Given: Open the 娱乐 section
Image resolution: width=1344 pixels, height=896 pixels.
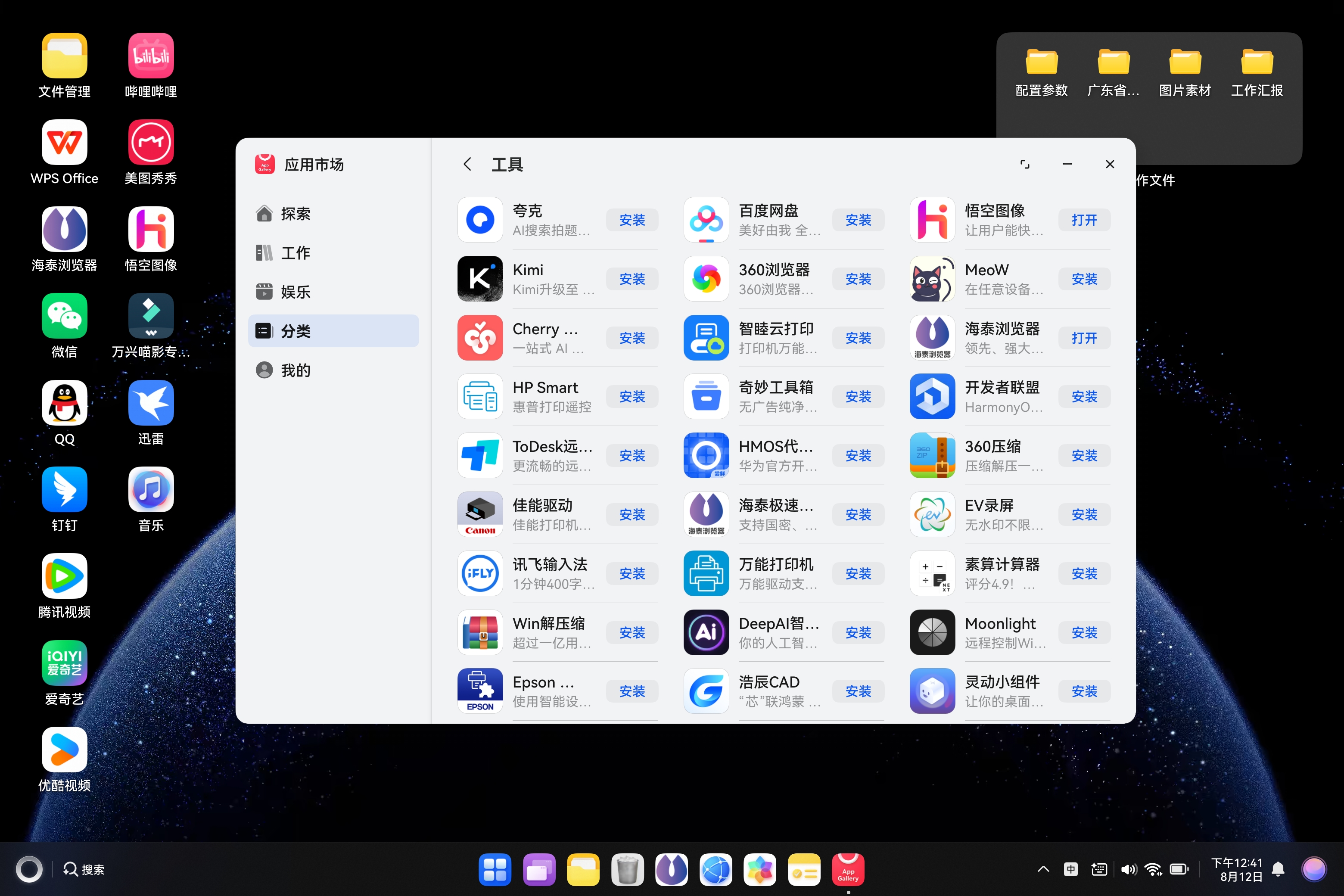Looking at the screenshot, I should (x=334, y=292).
